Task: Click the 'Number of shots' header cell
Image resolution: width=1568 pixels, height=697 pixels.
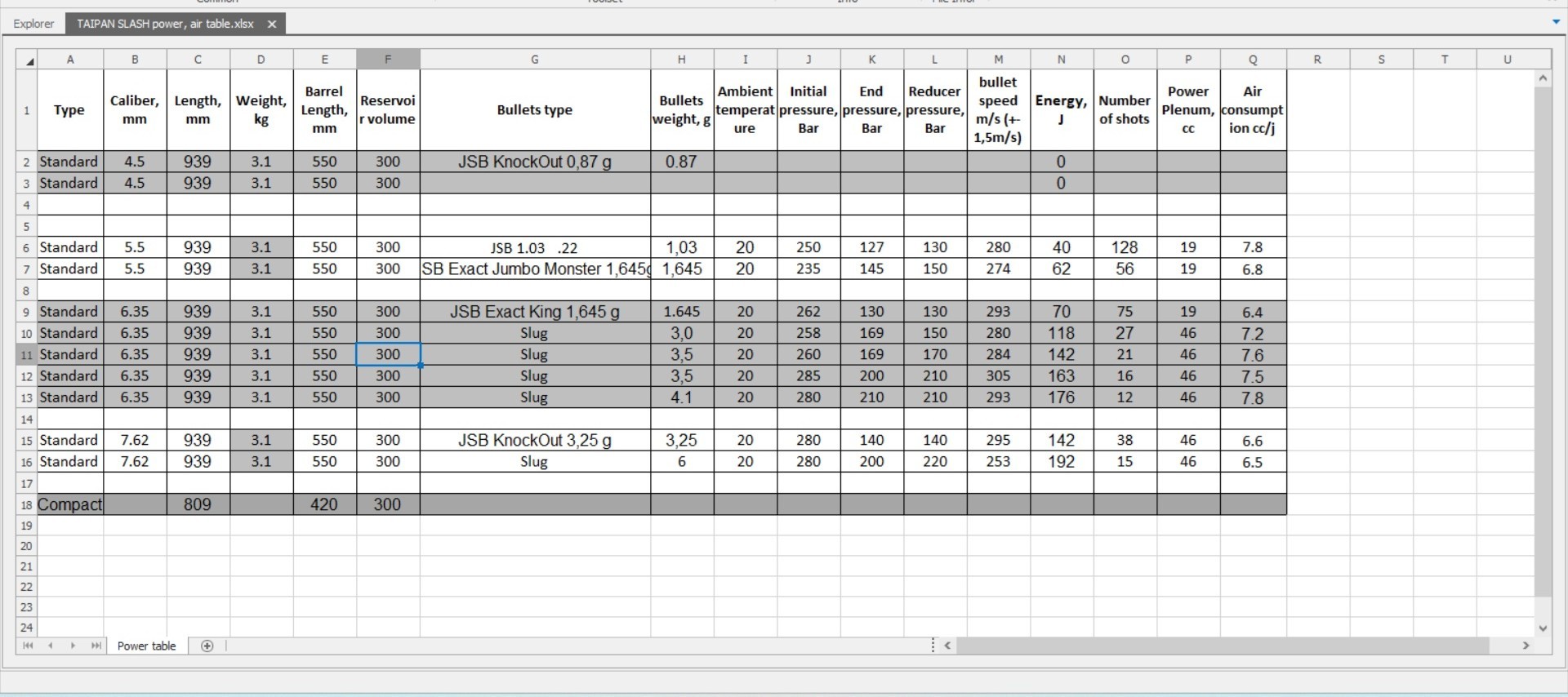Action: pos(1125,110)
